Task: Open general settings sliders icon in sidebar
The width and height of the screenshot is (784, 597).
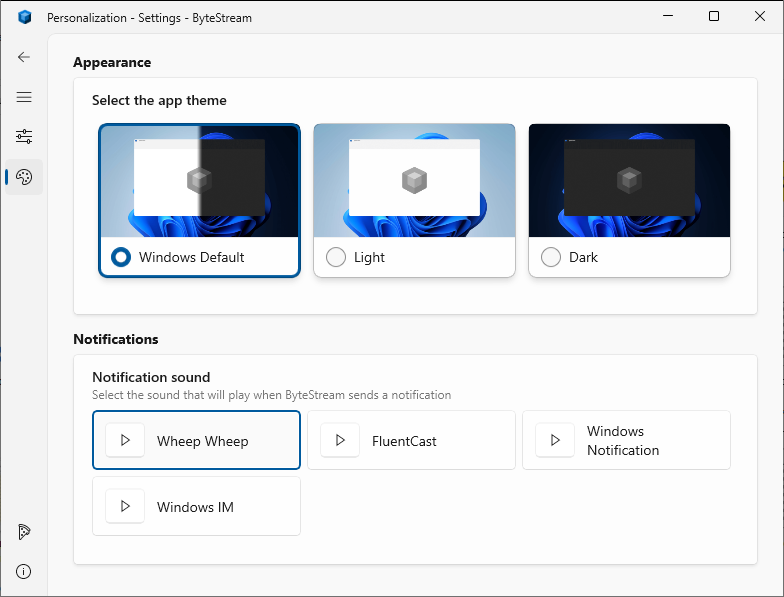Action: click(24, 136)
